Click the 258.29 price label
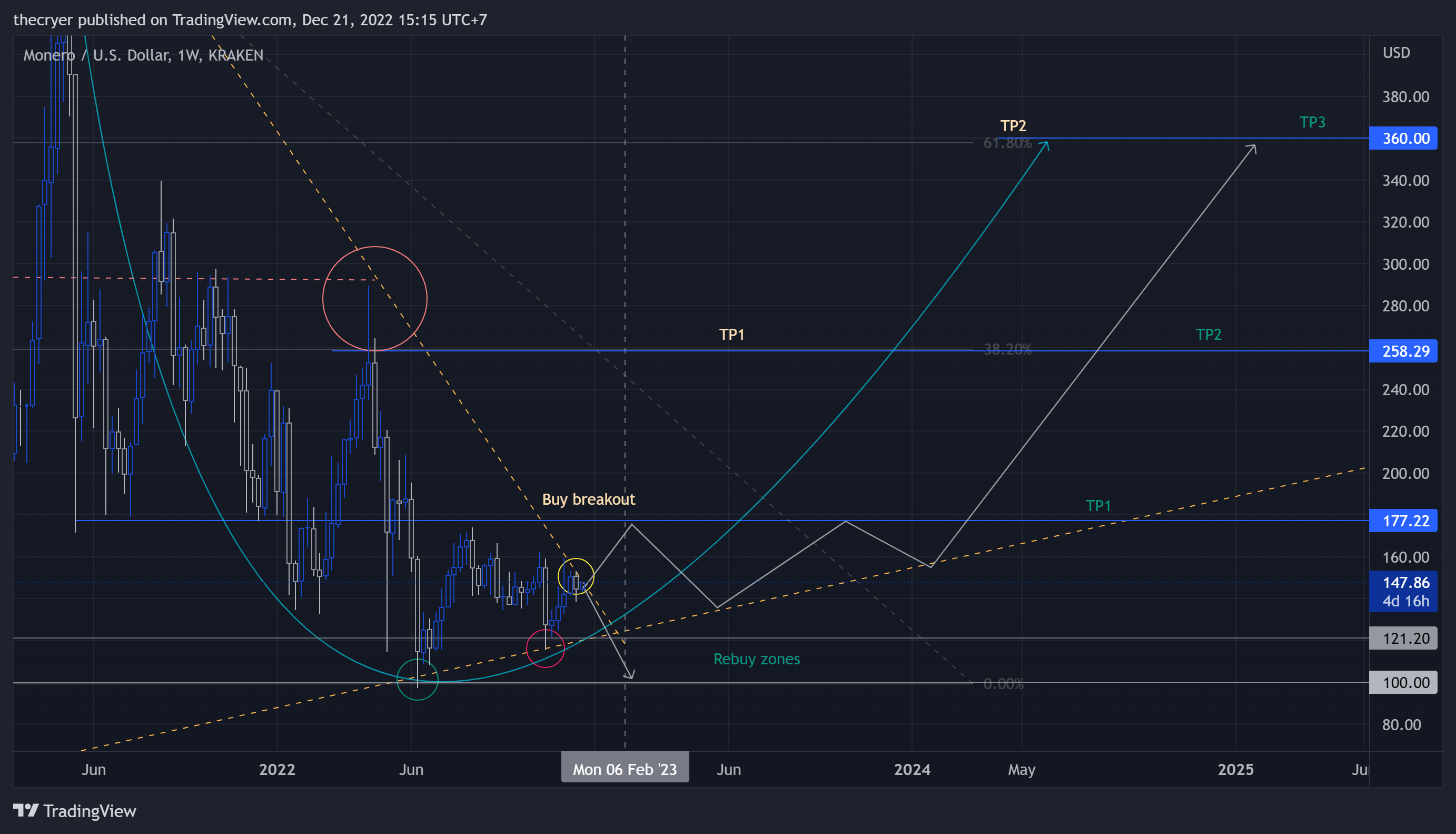 (1403, 351)
